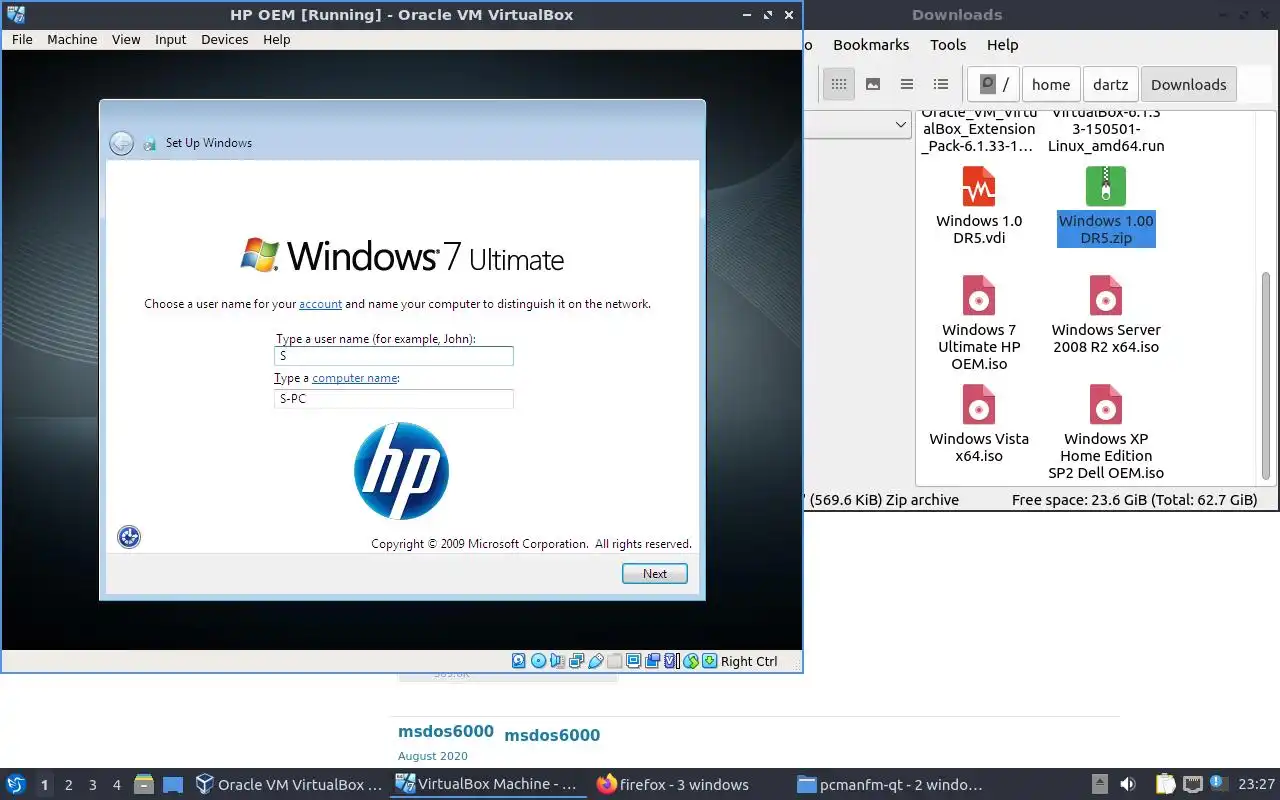The height and width of the screenshot is (800, 1280).
Task: Open the Lubuntu start menu
Action: coord(16,784)
